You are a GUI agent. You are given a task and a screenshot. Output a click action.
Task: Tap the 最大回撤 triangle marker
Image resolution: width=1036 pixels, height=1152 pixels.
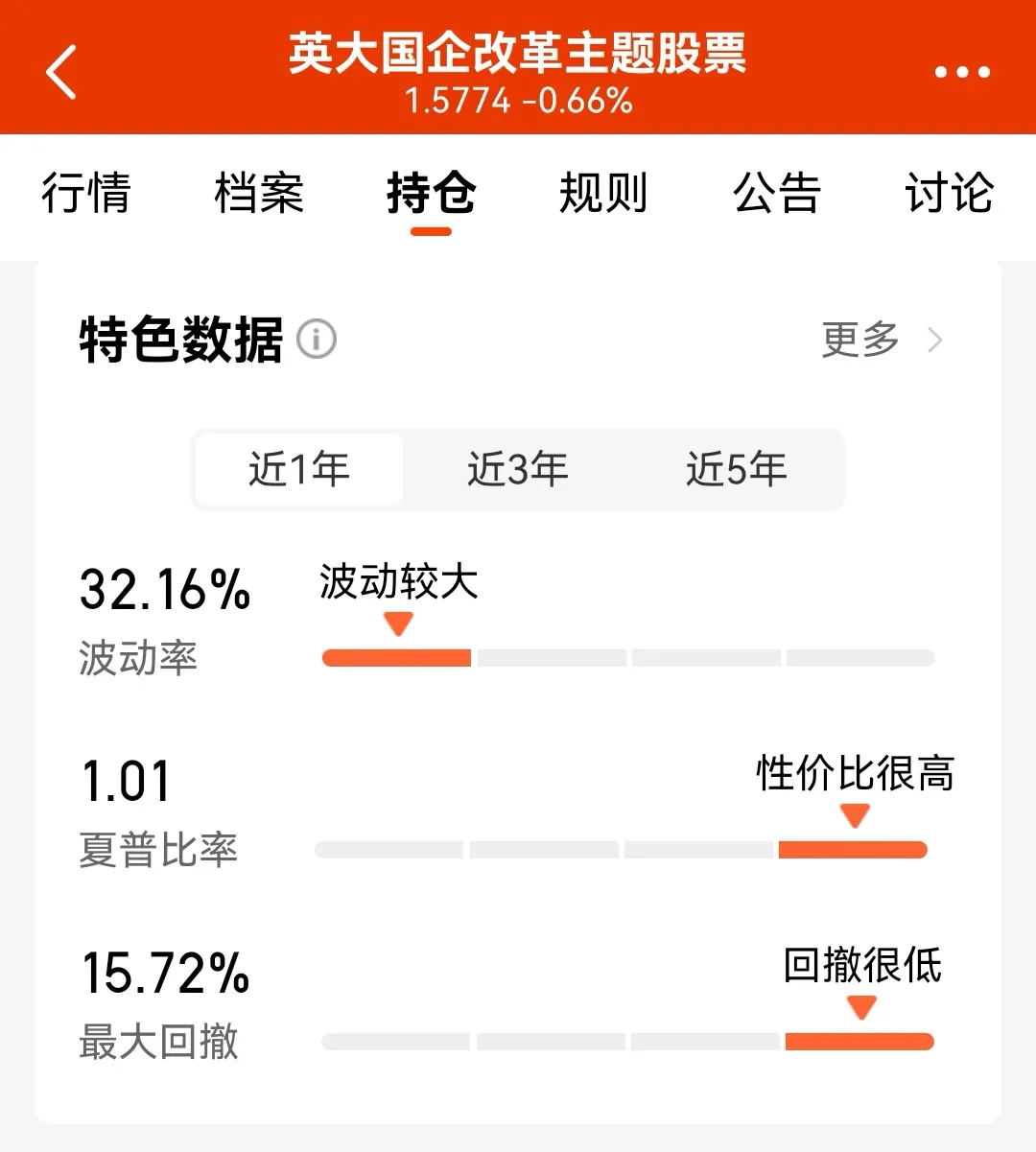[861, 1007]
